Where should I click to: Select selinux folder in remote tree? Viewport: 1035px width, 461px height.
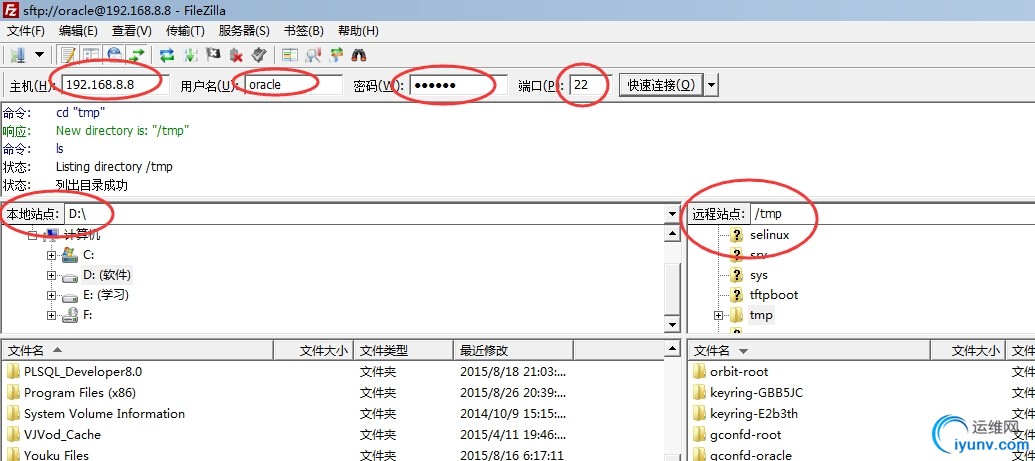pos(769,235)
